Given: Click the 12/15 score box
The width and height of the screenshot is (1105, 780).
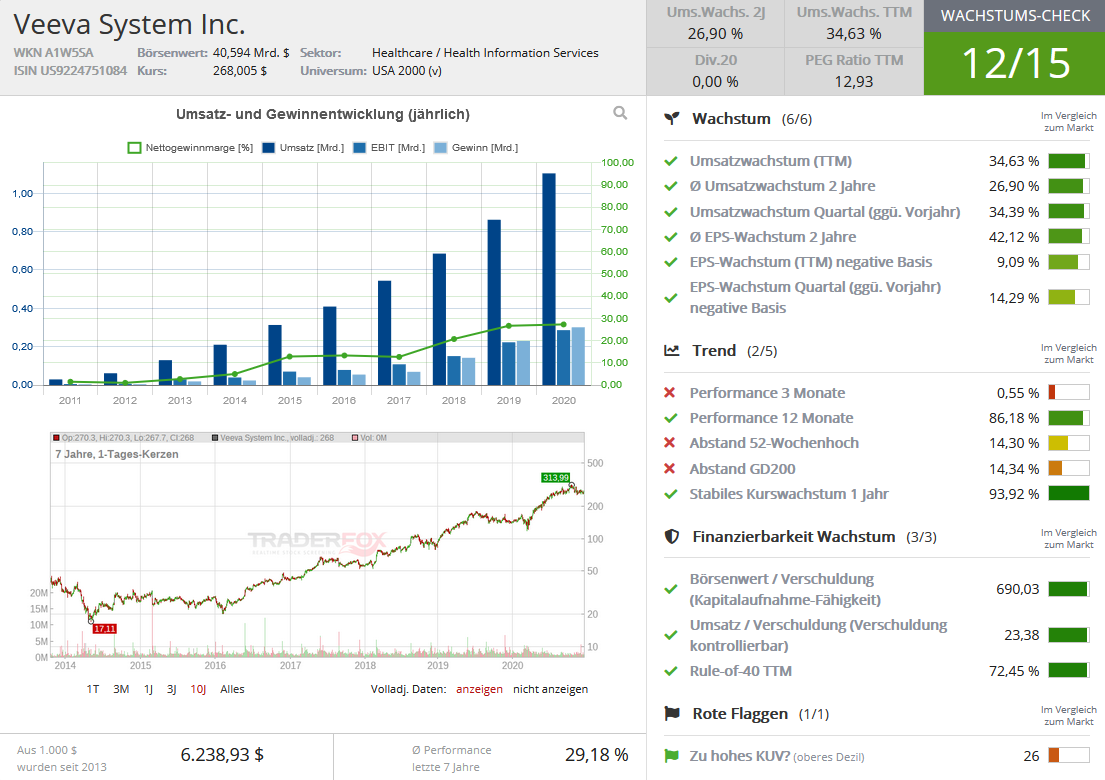Looking at the screenshot, I should [1015, 63].
